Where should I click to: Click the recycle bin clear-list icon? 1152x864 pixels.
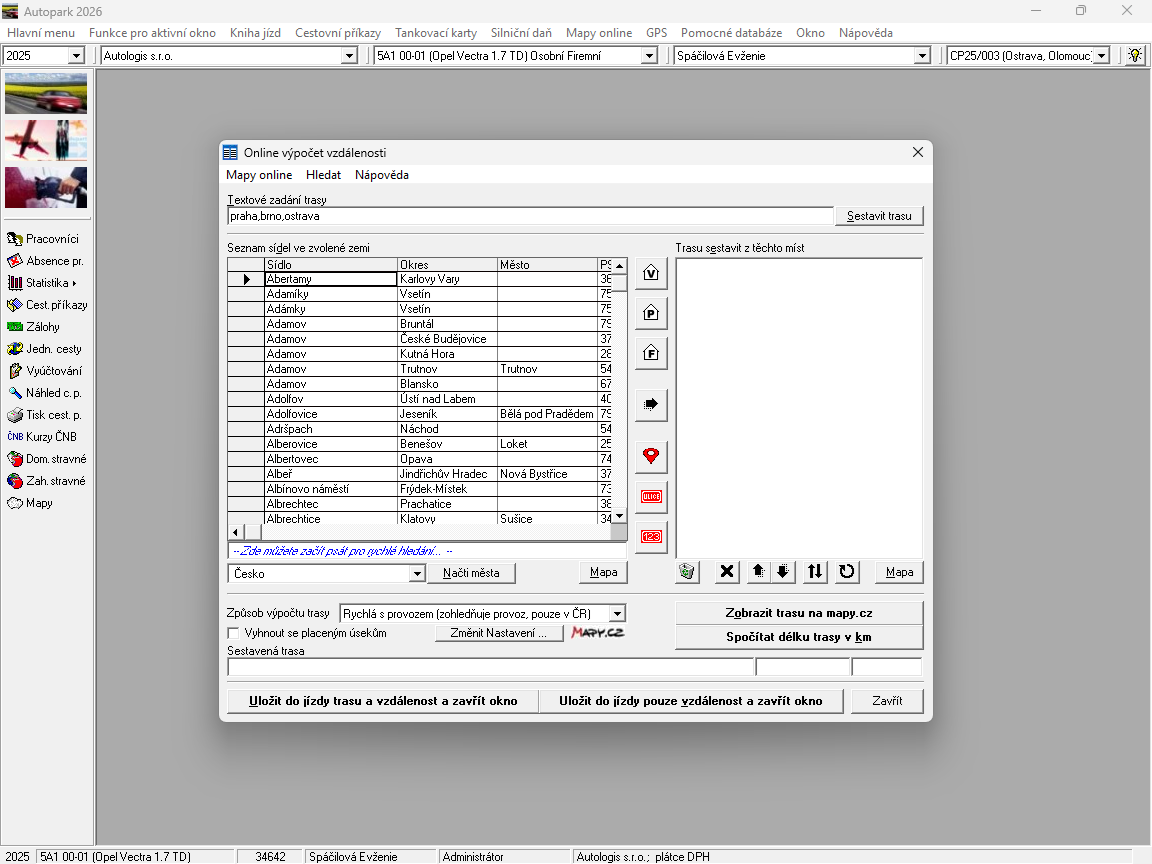pyautogui.click(x=687, y=572)
